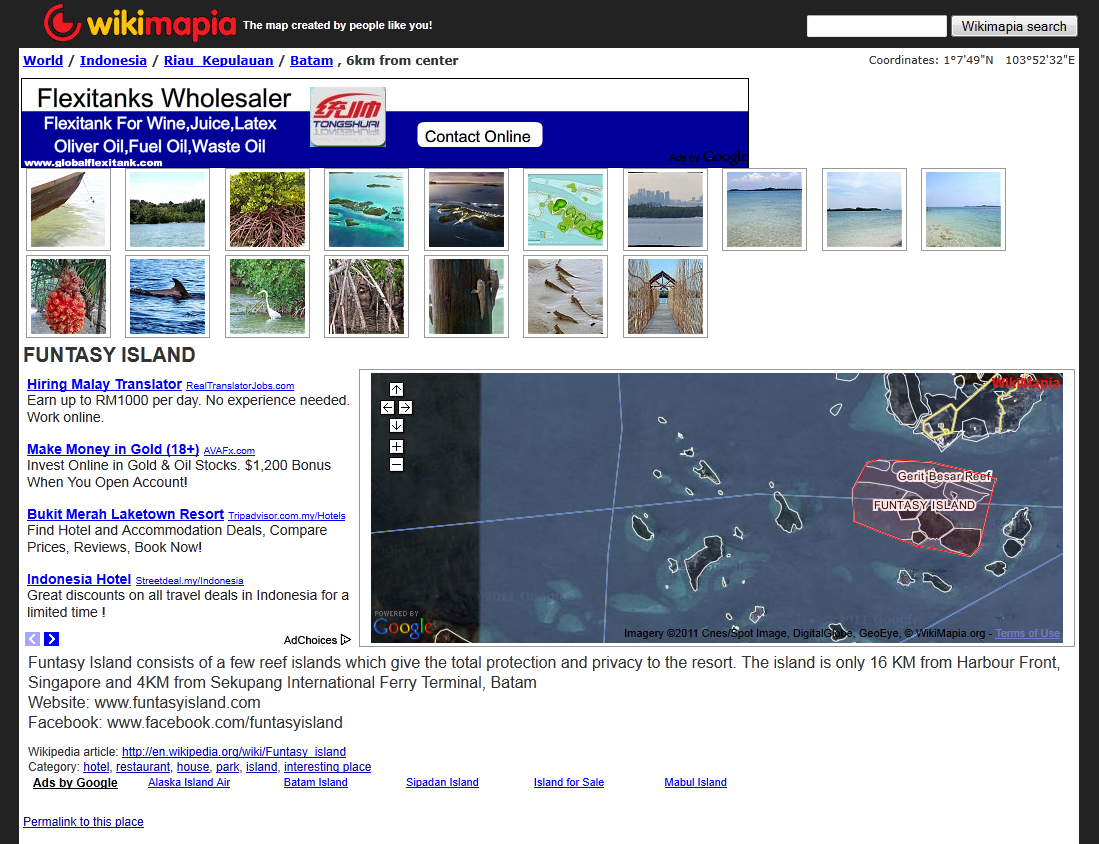
Task: Click the Google logo on the map
Action: click(403, 626)
